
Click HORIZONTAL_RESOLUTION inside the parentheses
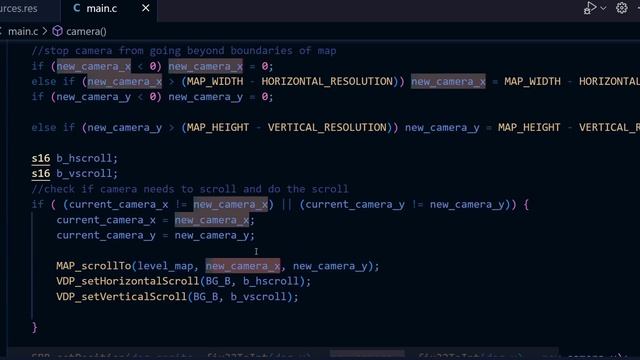(327, 81)
